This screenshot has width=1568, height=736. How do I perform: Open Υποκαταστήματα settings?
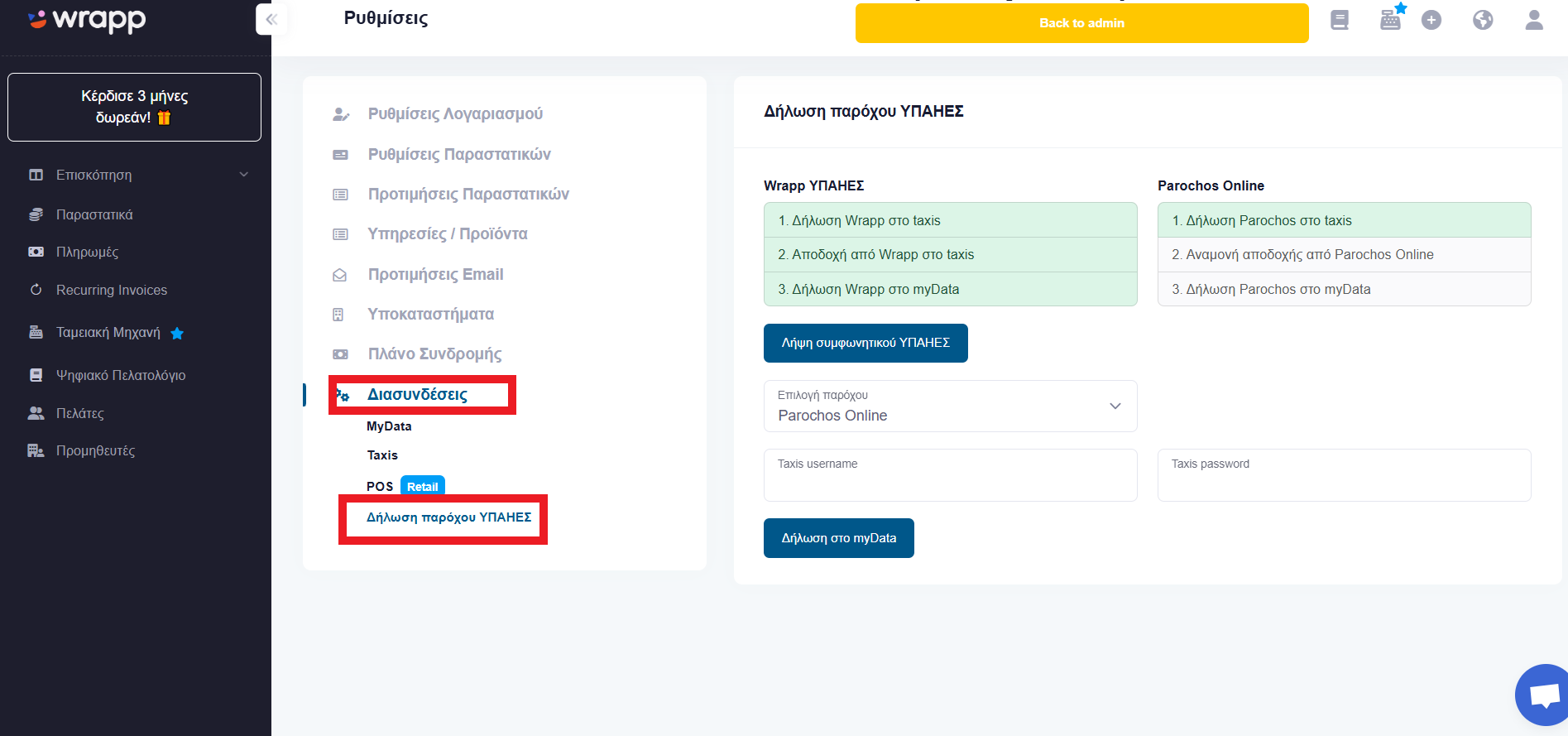431,314
